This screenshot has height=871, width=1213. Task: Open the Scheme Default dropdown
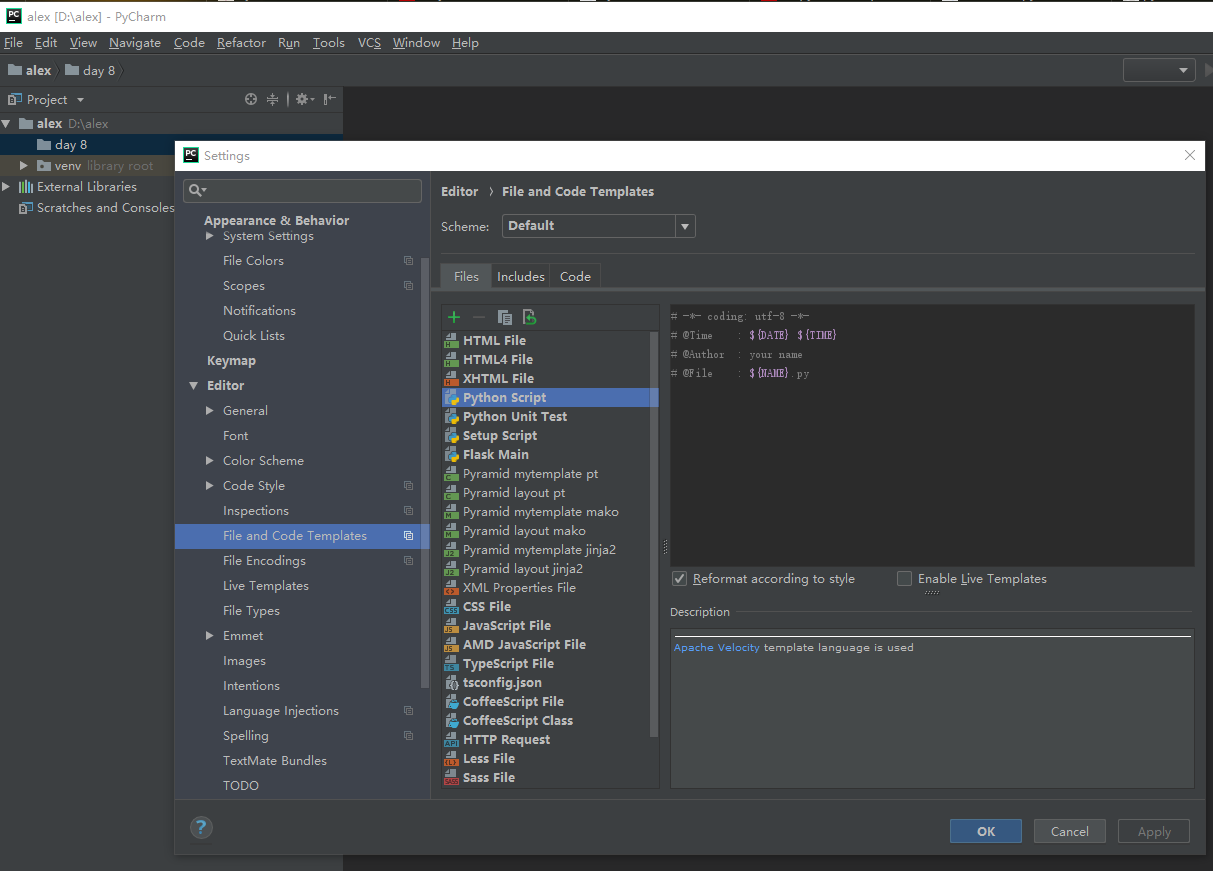coord(598,226)
